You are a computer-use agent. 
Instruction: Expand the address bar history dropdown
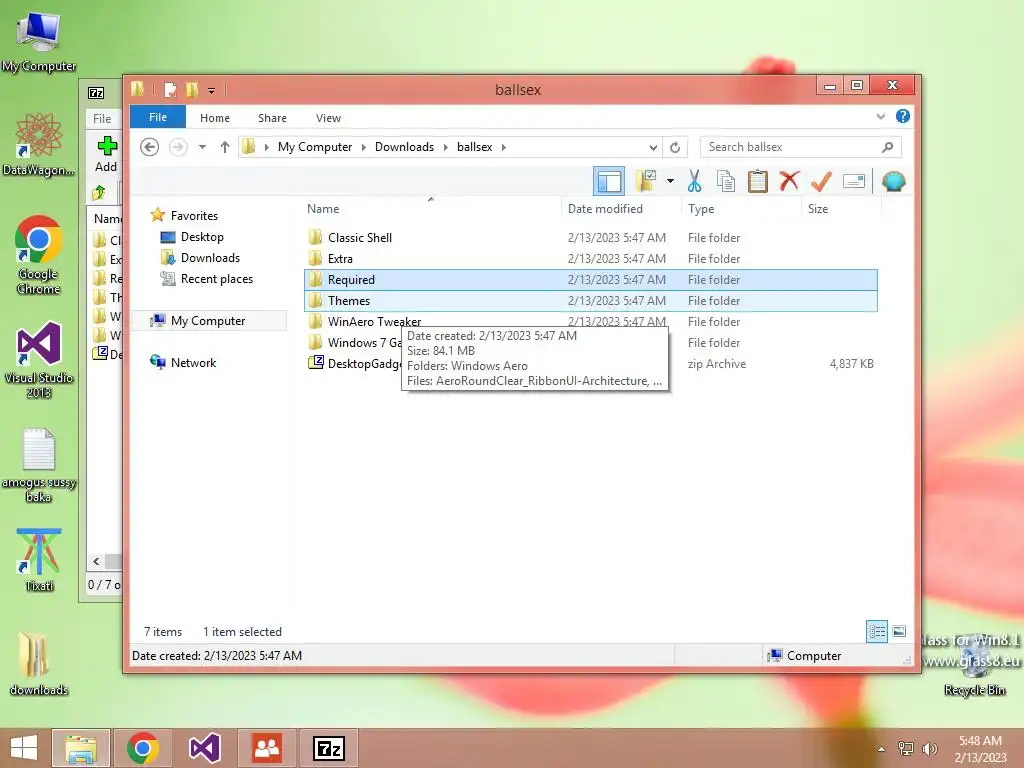tap(653, 148)
